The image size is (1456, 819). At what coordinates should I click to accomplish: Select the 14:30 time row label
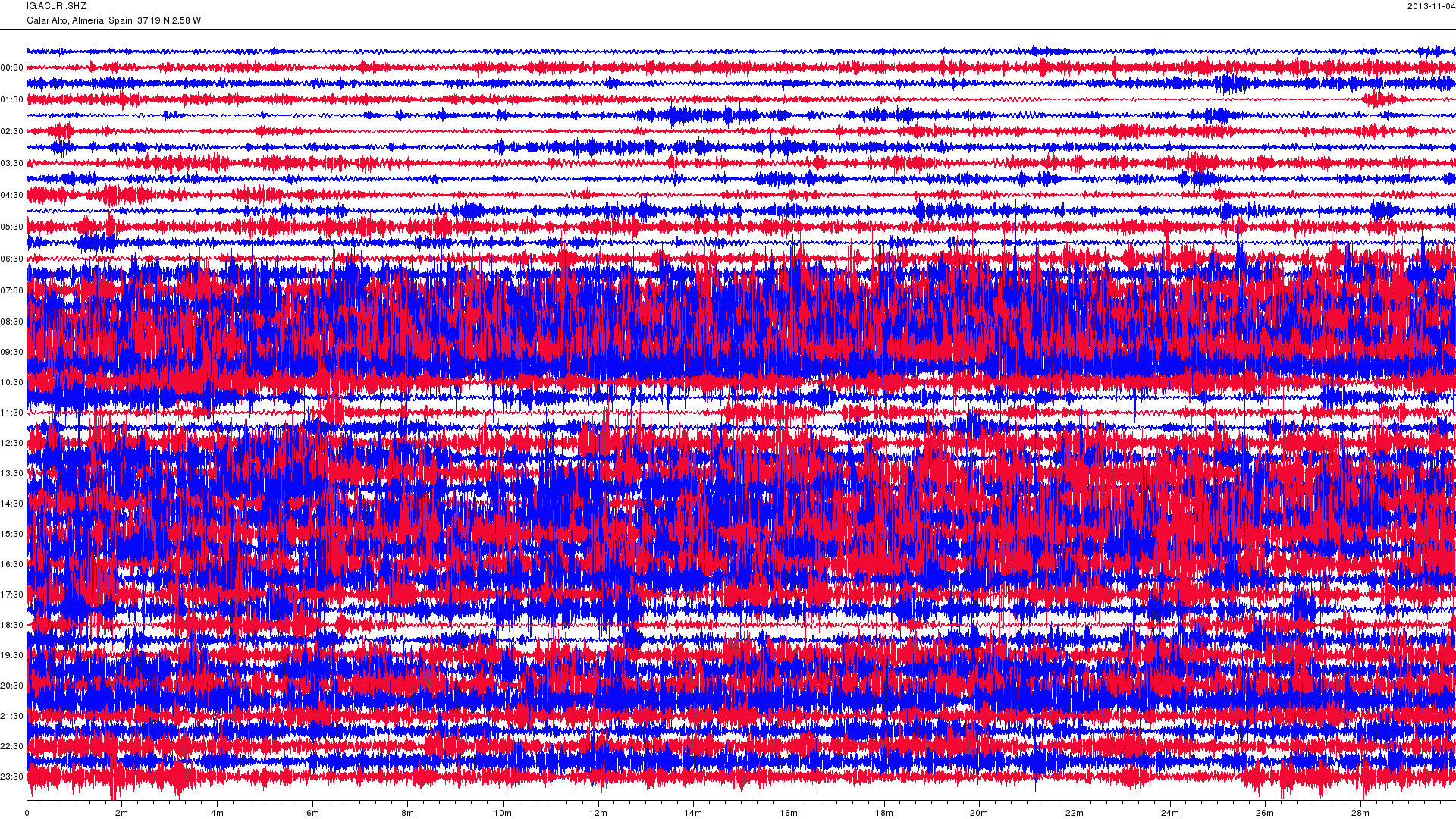(x=12, y=504)
